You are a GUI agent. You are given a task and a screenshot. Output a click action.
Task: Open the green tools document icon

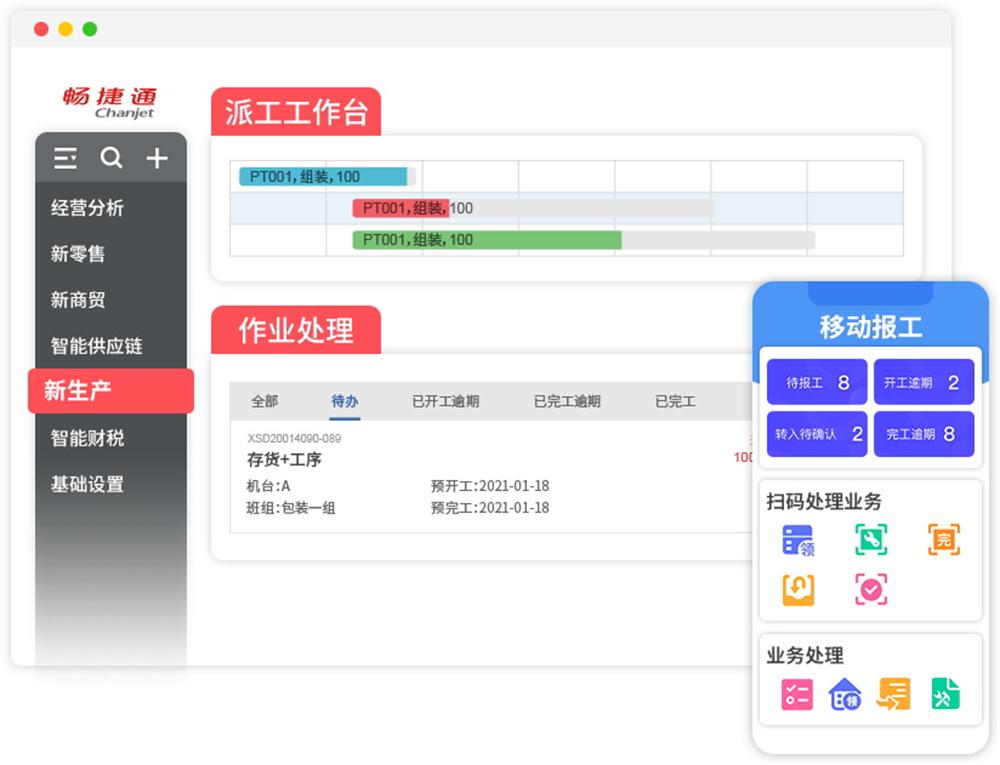[945, 694]
